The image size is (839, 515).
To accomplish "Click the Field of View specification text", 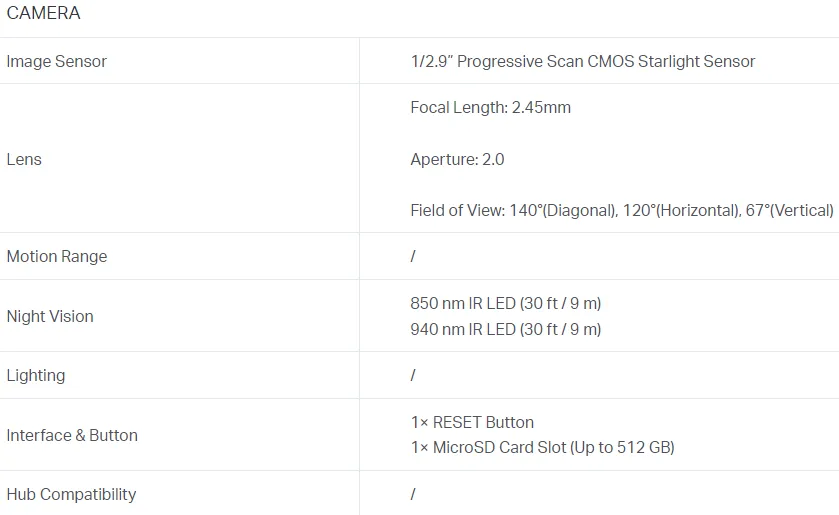I will (x=622, y=210).
